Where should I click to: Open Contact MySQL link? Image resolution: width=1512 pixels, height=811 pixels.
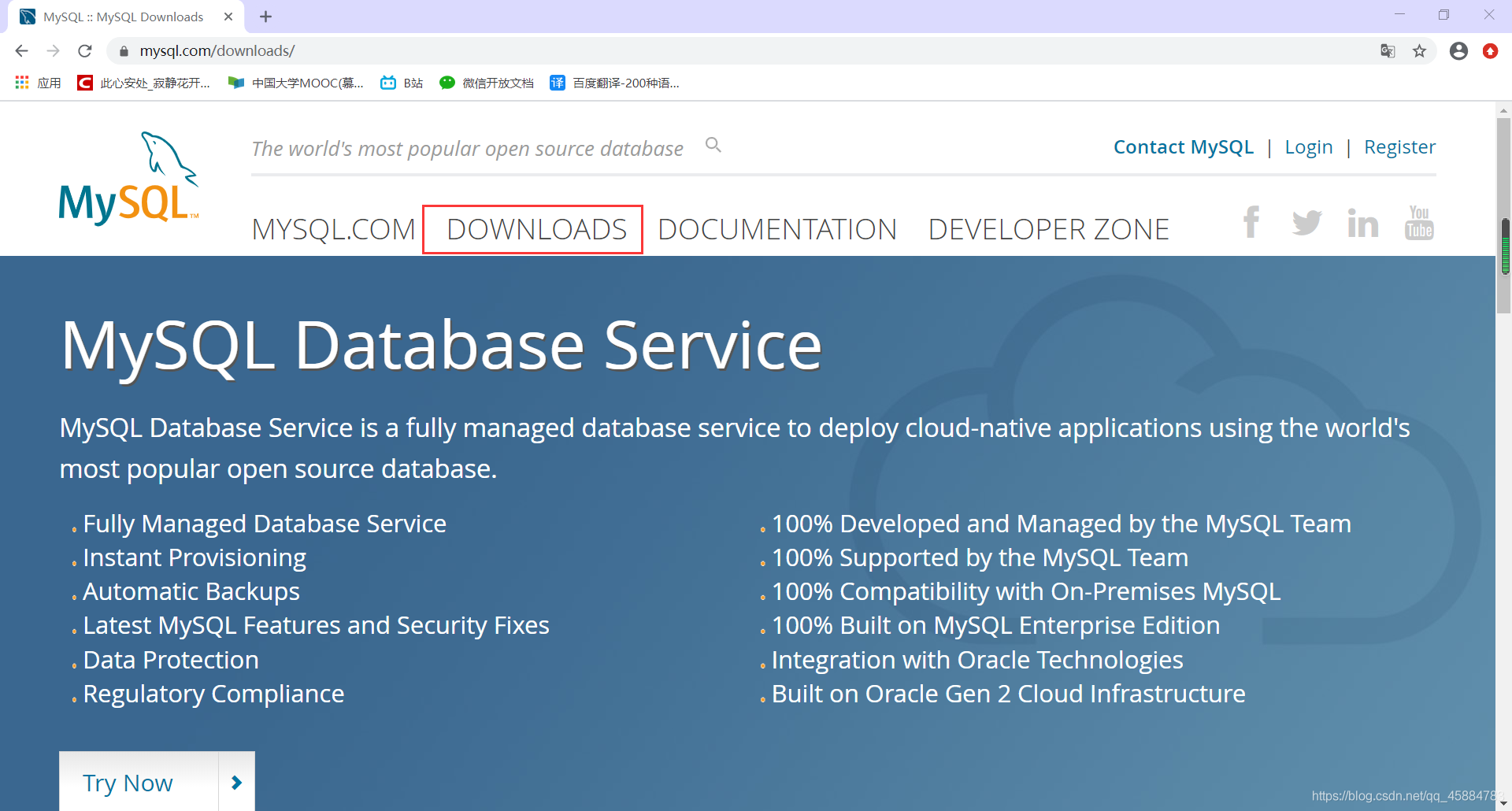point(1183,147)
